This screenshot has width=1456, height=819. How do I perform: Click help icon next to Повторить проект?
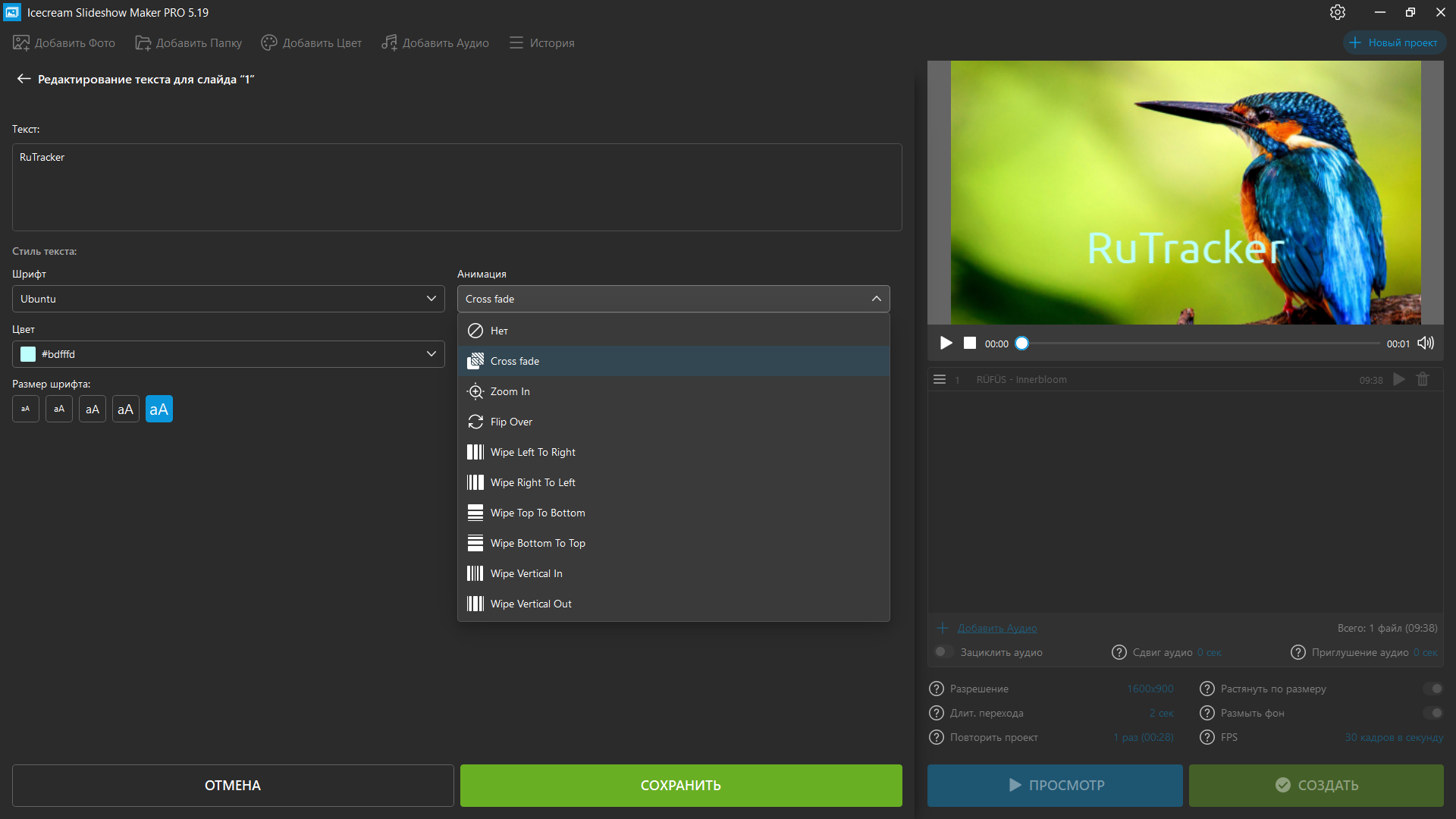click(937, 737)
